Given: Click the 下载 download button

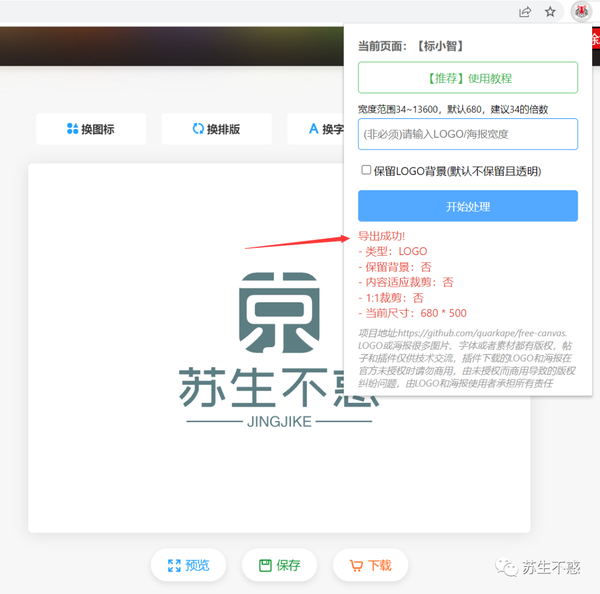Looking at the screenshot, I should click(x=370, y=565).
